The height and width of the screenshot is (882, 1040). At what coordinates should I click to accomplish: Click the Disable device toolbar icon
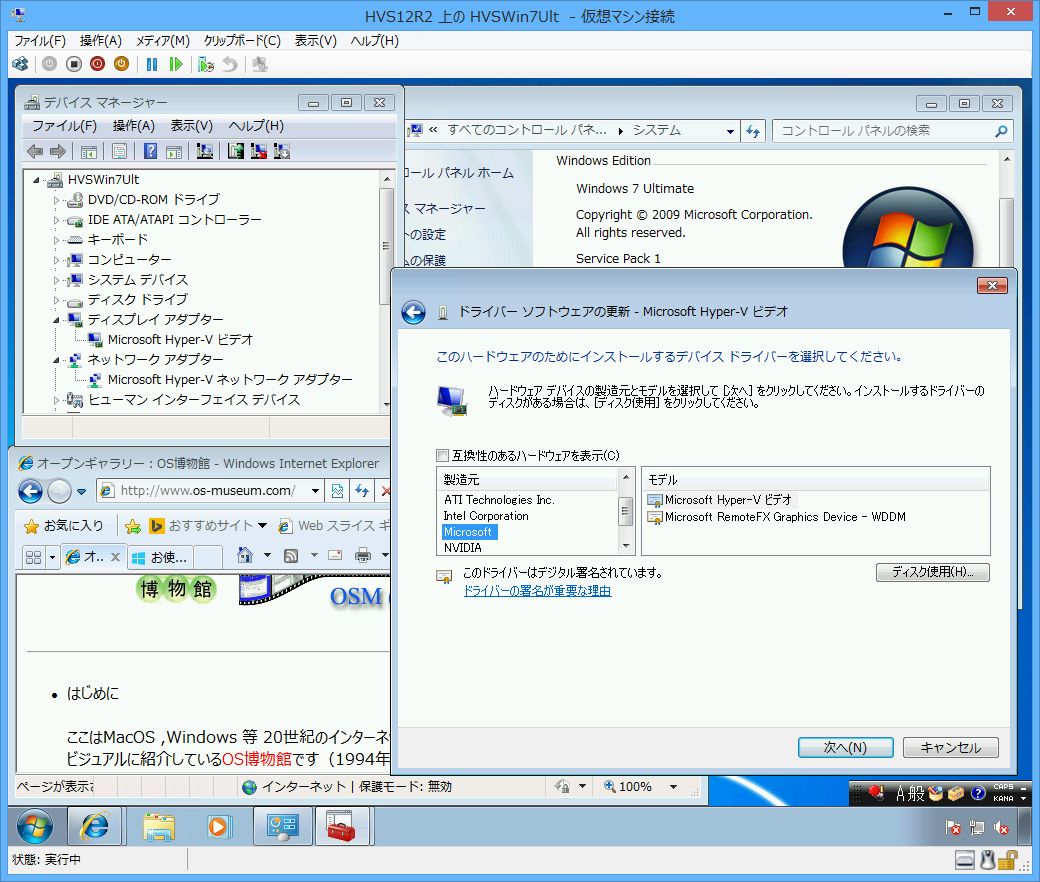282,152
